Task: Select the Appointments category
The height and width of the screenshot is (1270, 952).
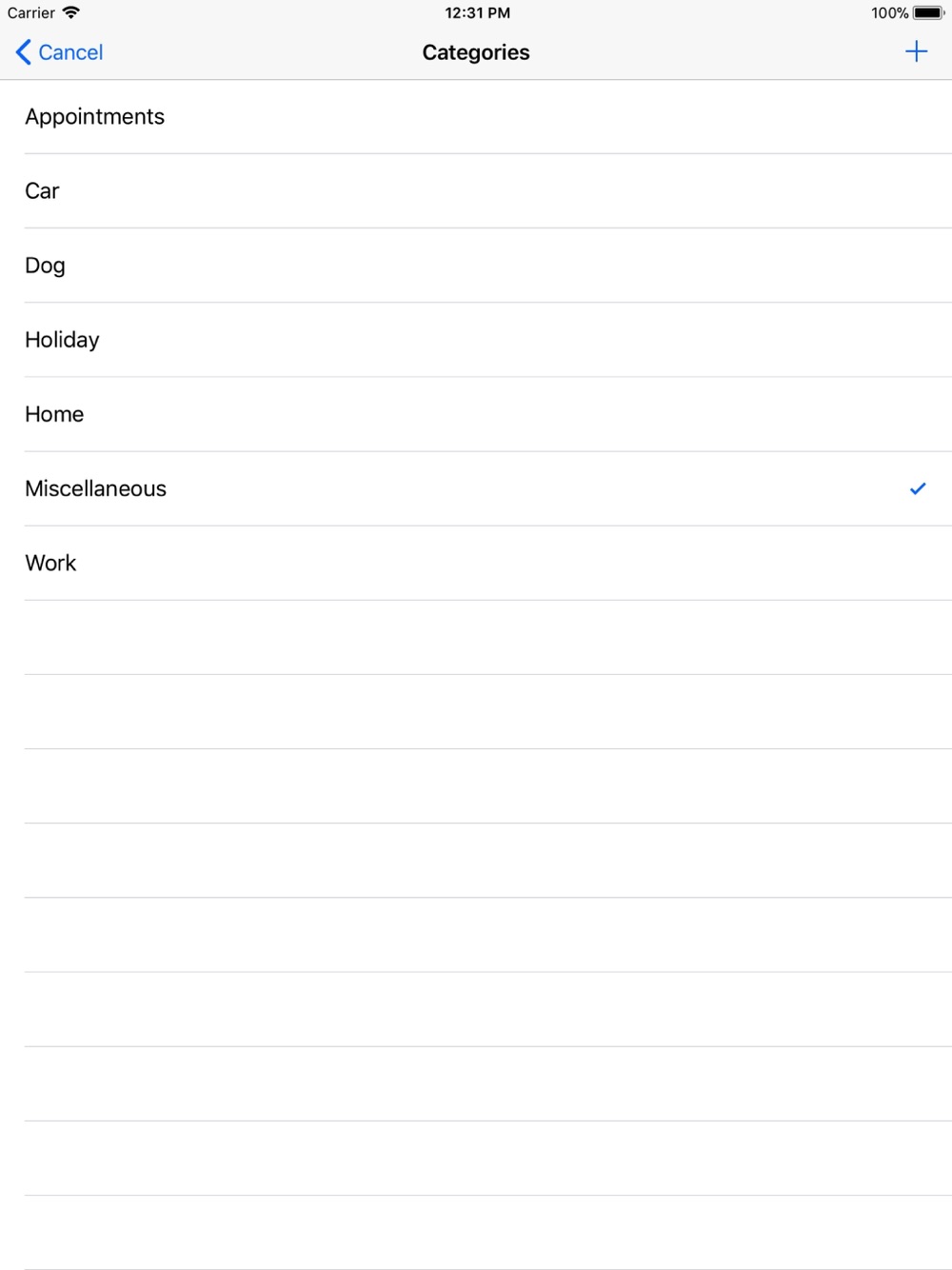Action: coord(476,116)
